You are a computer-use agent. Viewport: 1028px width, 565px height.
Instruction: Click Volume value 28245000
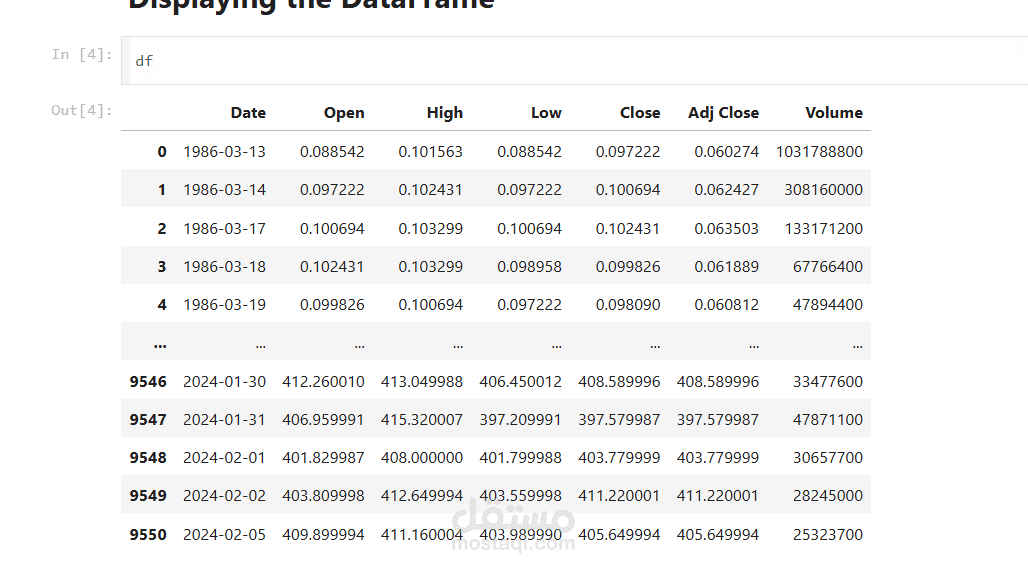tap(827, 496)
